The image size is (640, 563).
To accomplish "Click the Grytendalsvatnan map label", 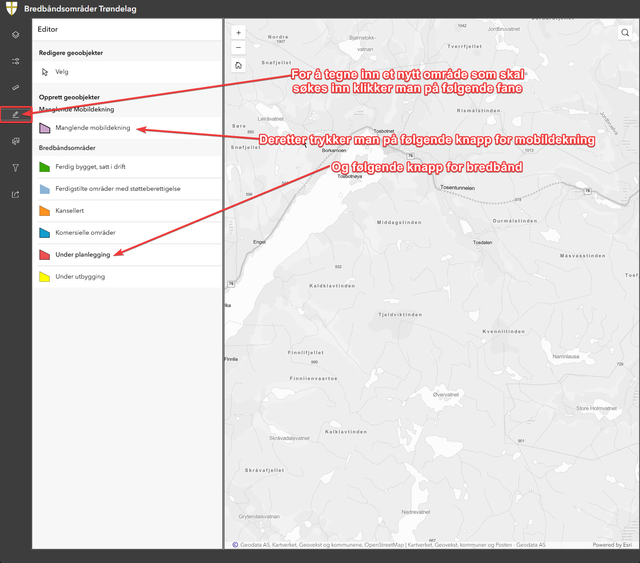I will [259, 516].
